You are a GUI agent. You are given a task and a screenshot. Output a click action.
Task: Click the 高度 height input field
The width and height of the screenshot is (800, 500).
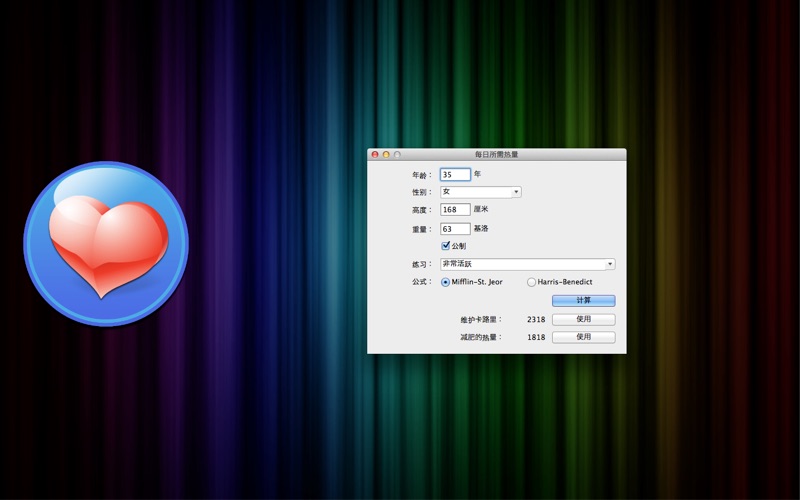pos(455,210)
